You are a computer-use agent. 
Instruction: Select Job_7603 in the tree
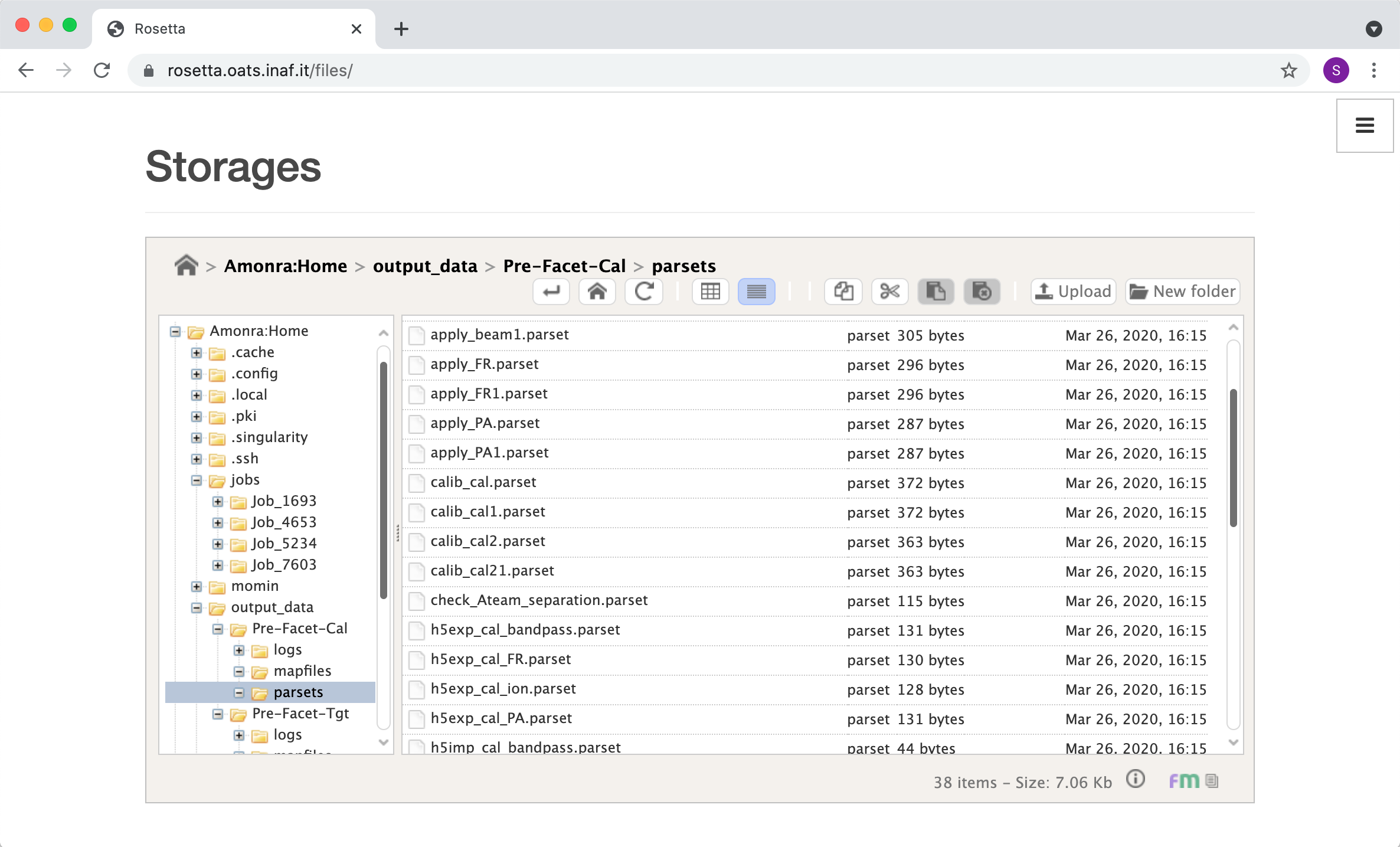coord(284,564)
